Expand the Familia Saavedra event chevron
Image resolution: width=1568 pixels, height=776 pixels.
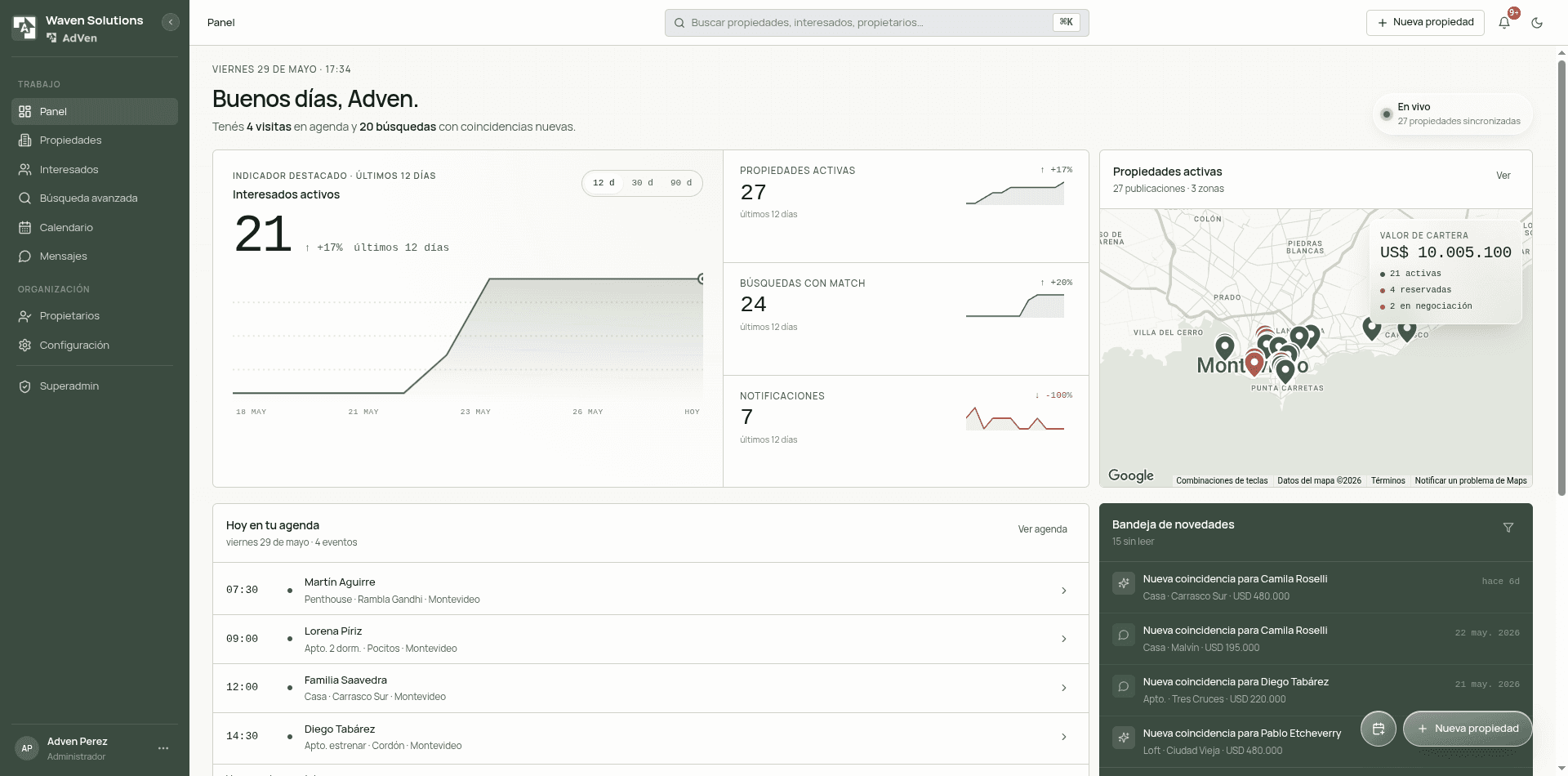1063,688
